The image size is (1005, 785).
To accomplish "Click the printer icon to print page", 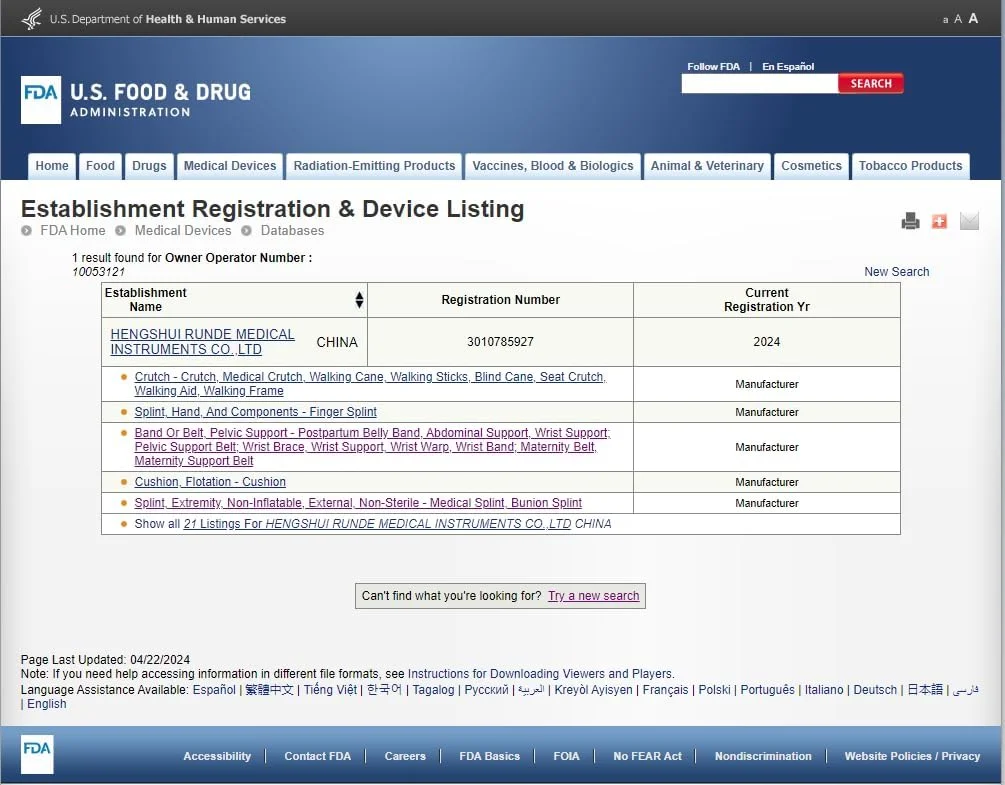I will tap(910, 221).
